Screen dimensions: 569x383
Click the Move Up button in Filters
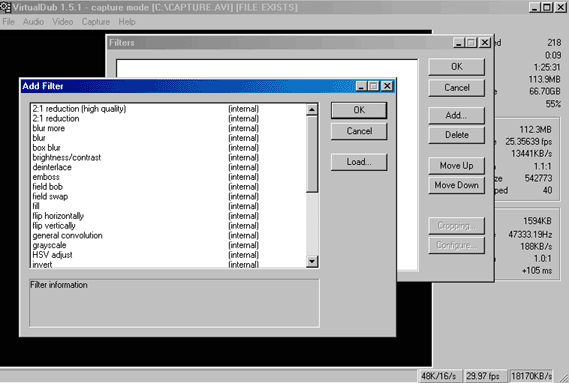click(x=457, y=166)
